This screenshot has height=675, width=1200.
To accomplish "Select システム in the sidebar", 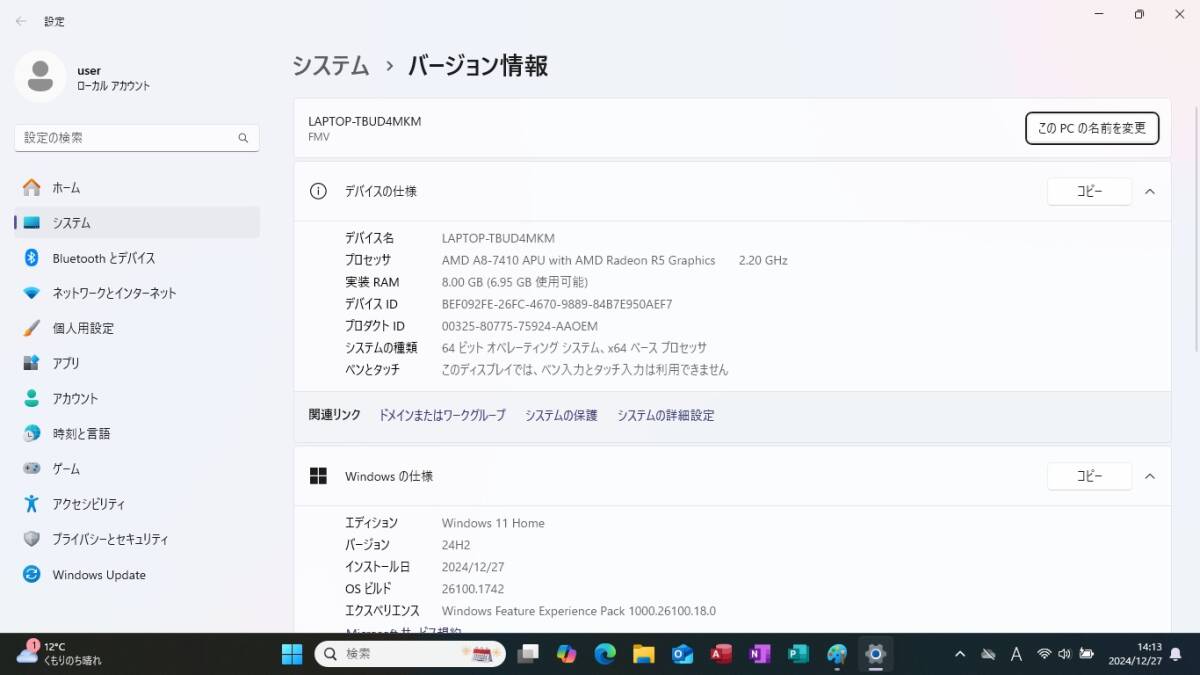I will (137, 223).
